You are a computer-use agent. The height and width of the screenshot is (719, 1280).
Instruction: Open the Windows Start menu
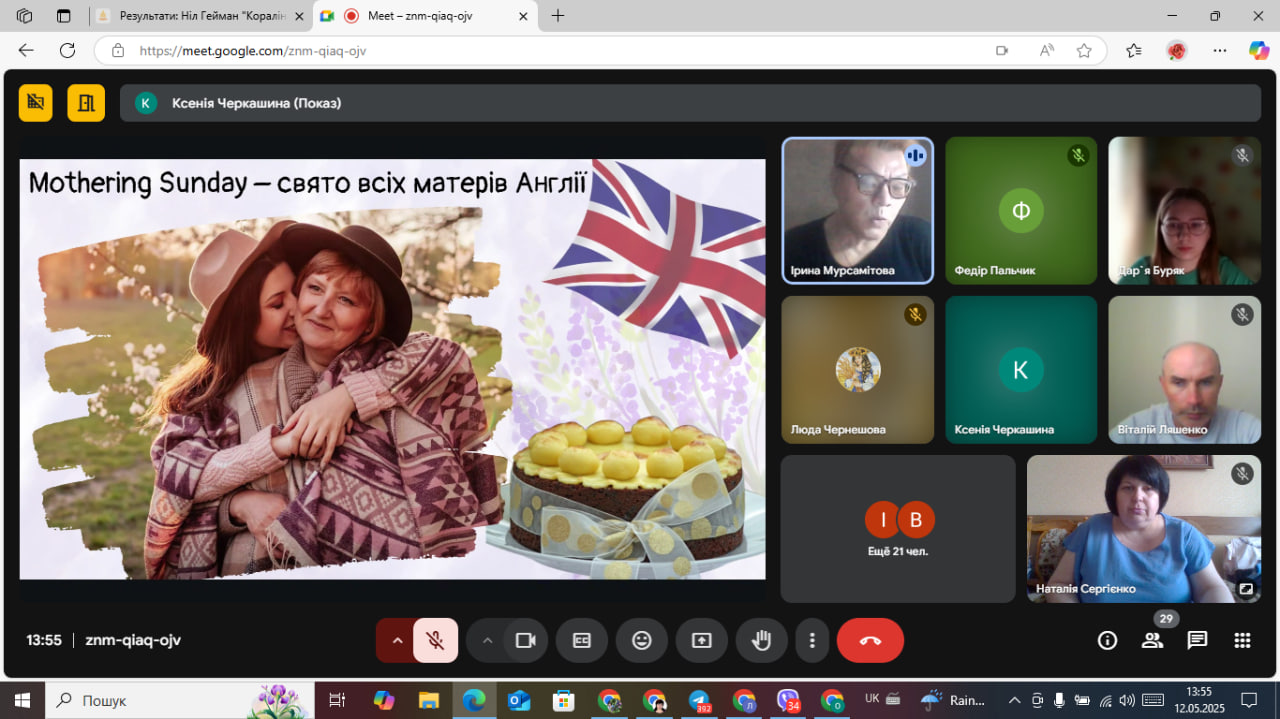coord(22,700)
